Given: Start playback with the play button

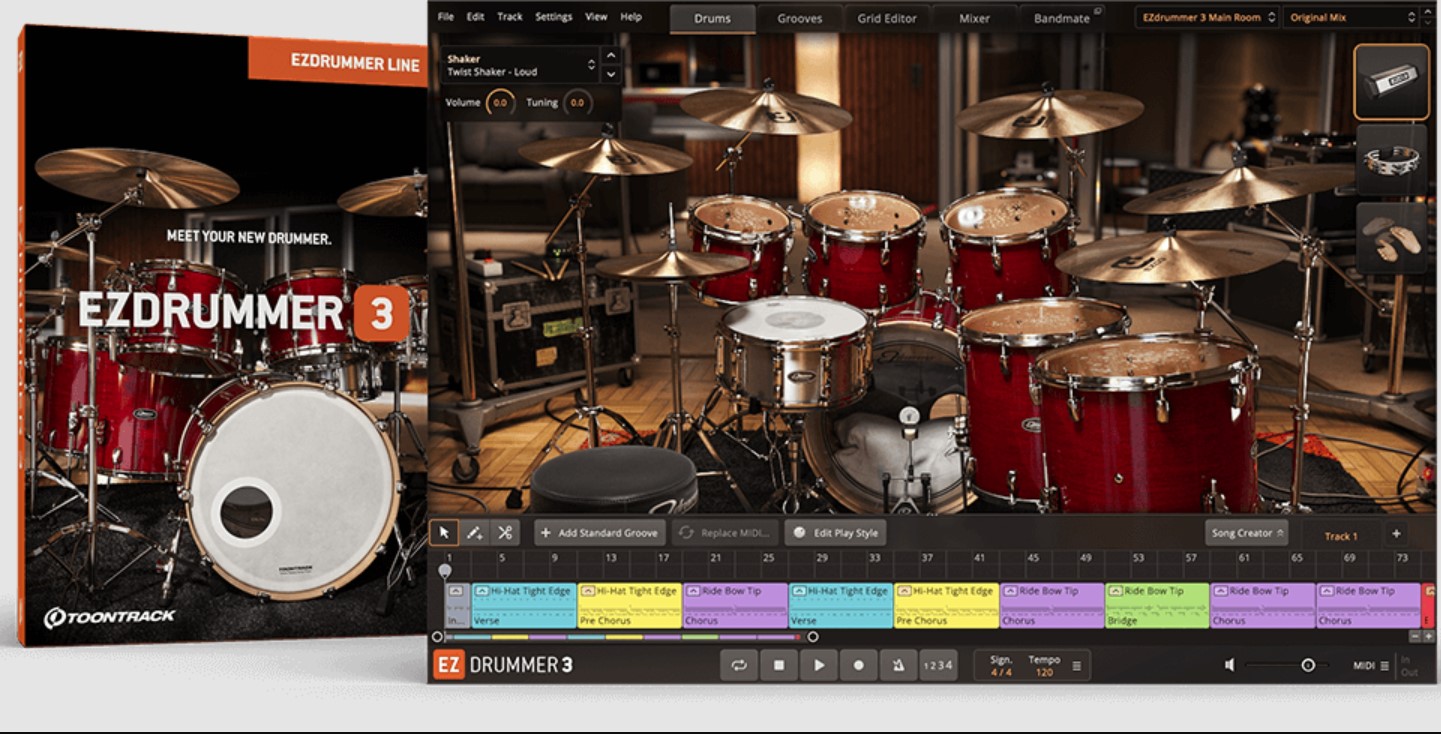Looking at the screenshot, I should point(819,665).
